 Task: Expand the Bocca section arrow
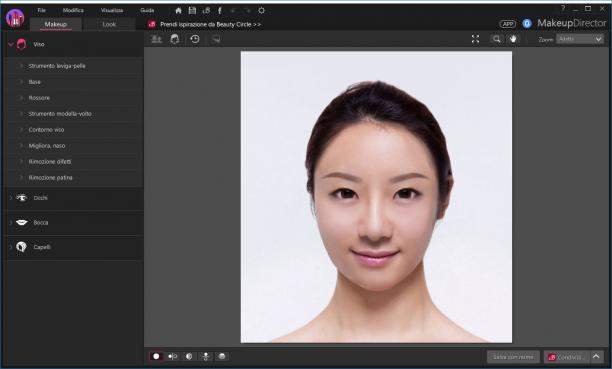pos(11,223)
